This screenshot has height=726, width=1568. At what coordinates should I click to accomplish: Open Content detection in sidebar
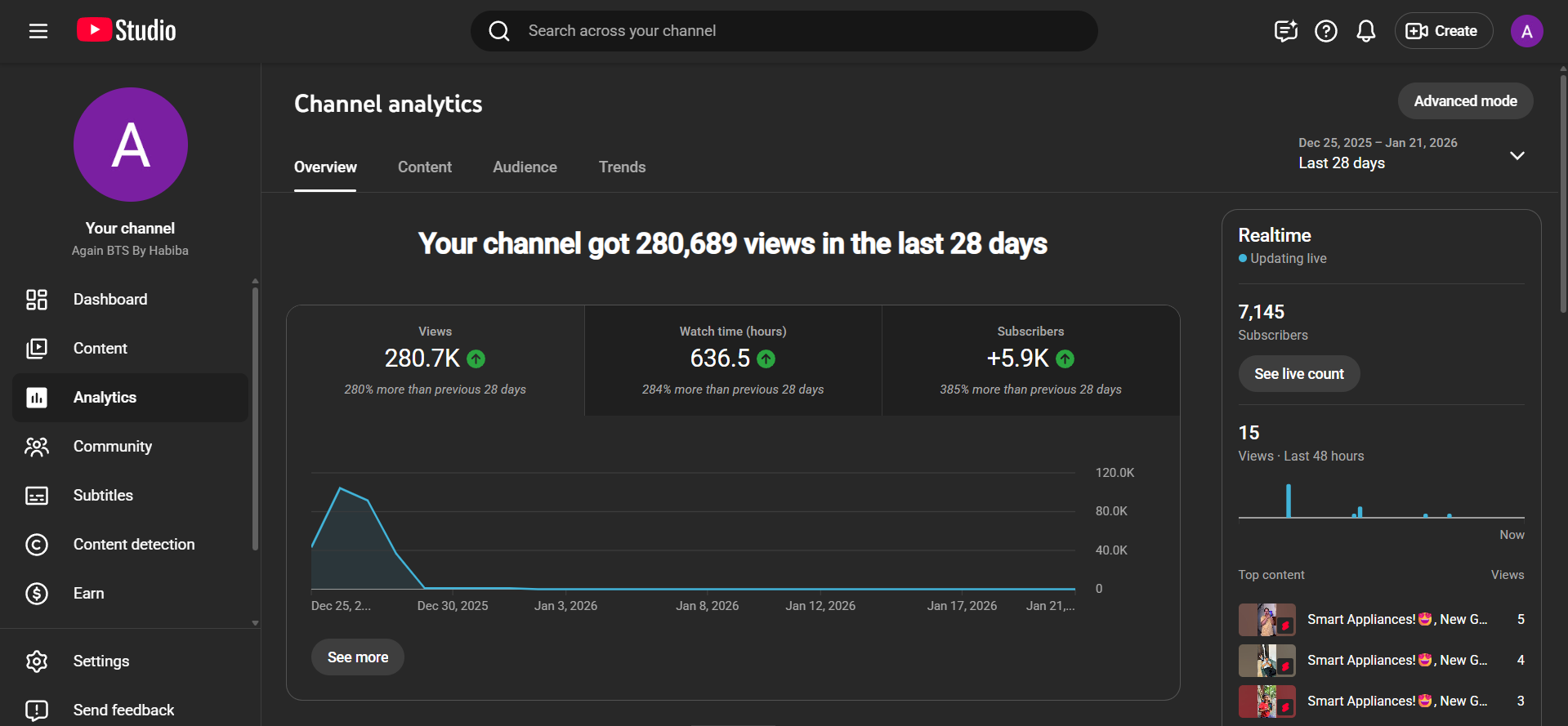point(133,545)
